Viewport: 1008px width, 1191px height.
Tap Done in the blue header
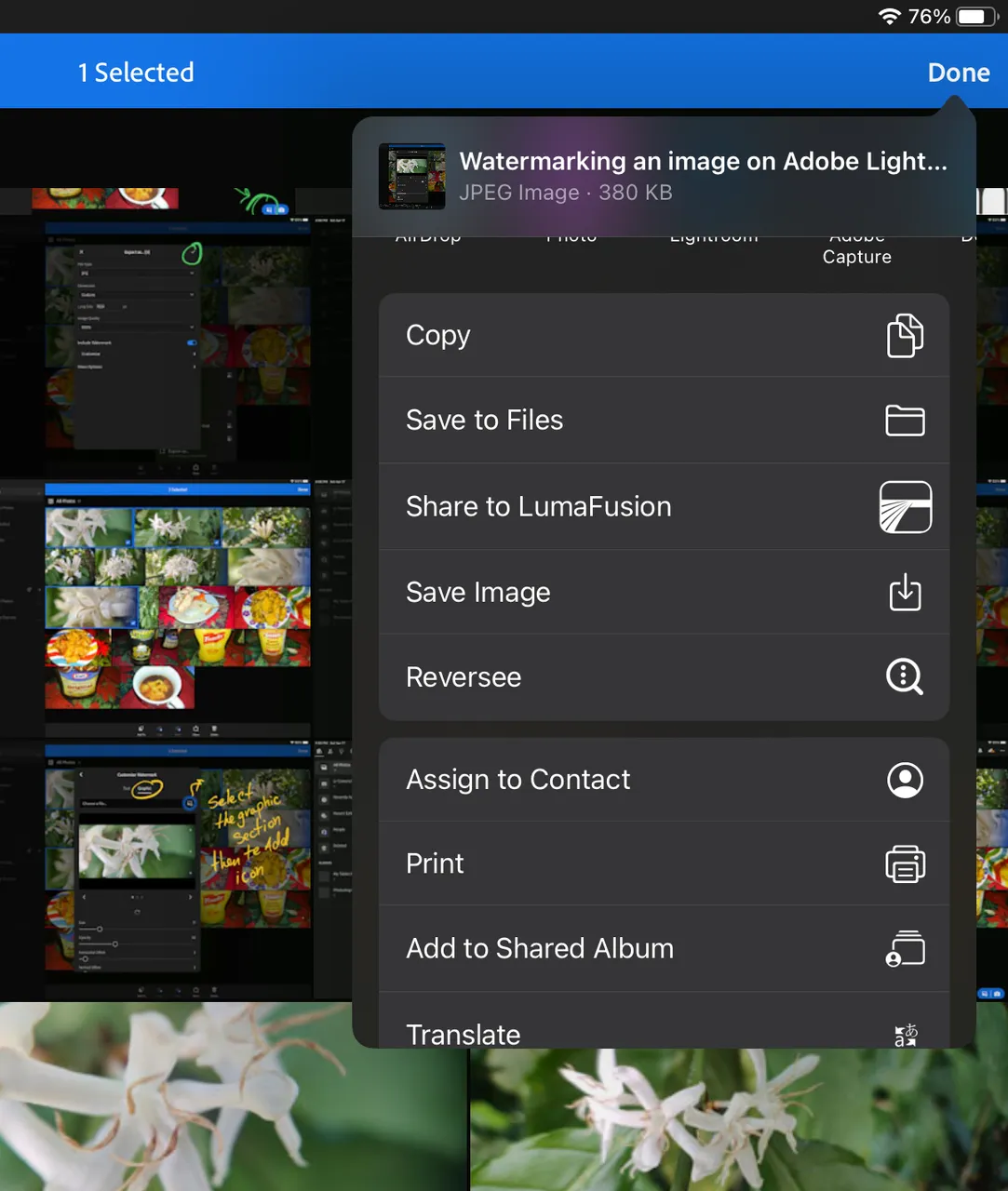[959, 73]
